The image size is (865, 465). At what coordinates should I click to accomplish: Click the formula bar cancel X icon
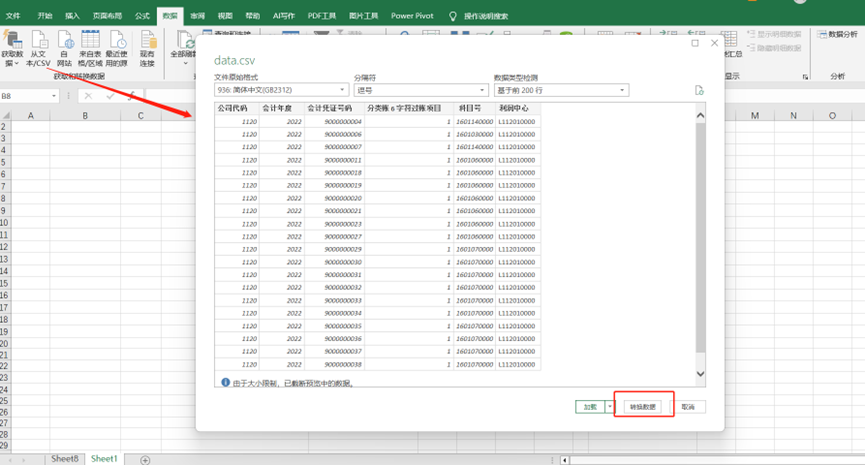click(88, 96)
